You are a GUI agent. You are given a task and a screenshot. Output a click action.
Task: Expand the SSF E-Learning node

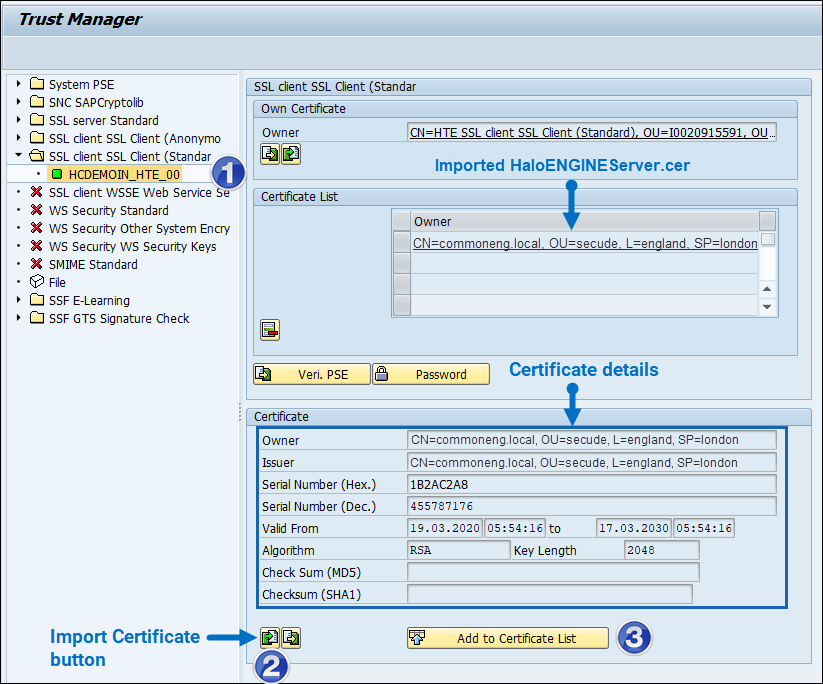click(18, 300)
